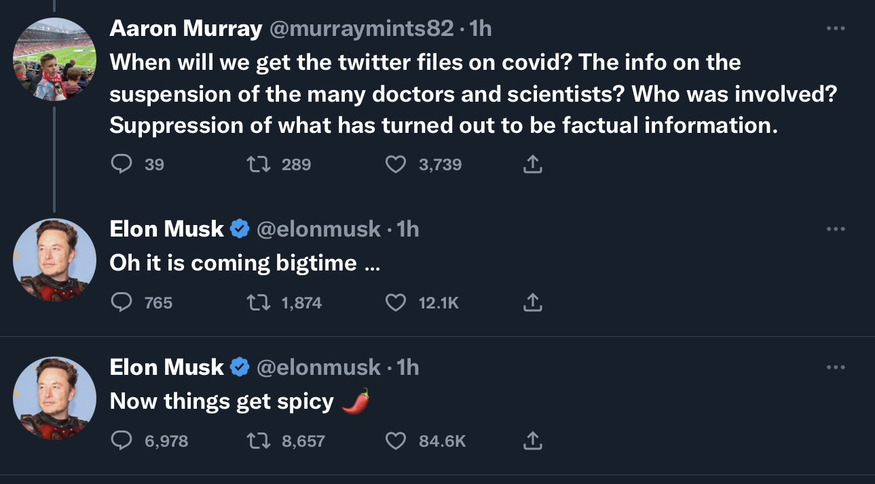
Task: Reply to the "coming bigtime" tweet
Action: 121,302
